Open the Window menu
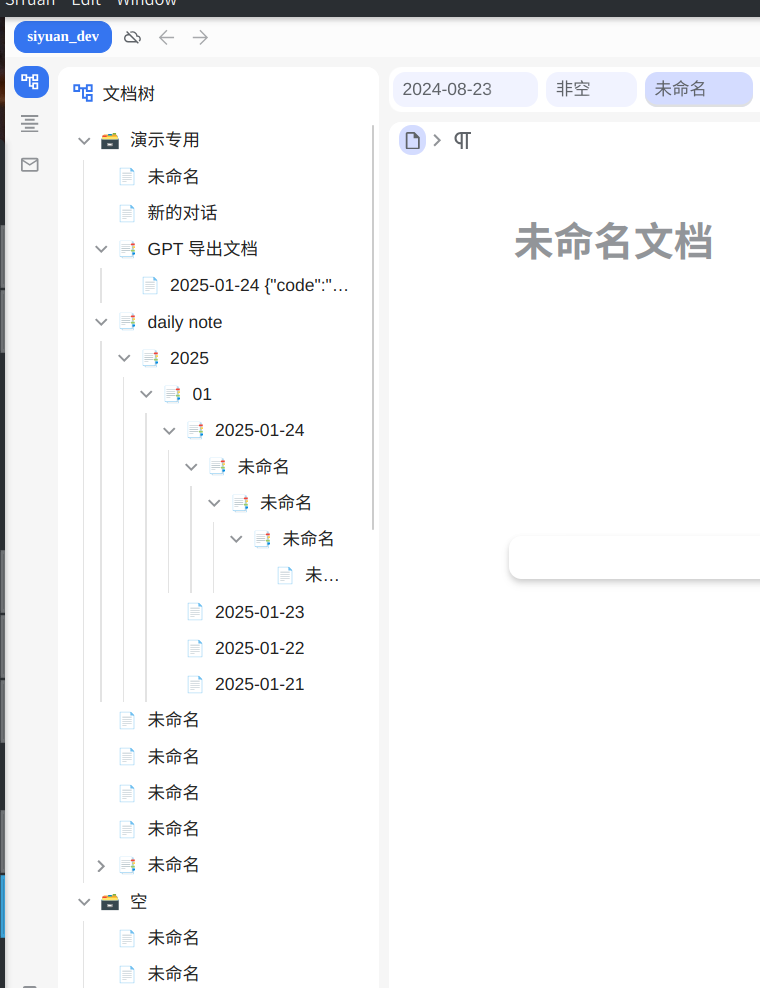760x988 pixels. tap(147, 3)
